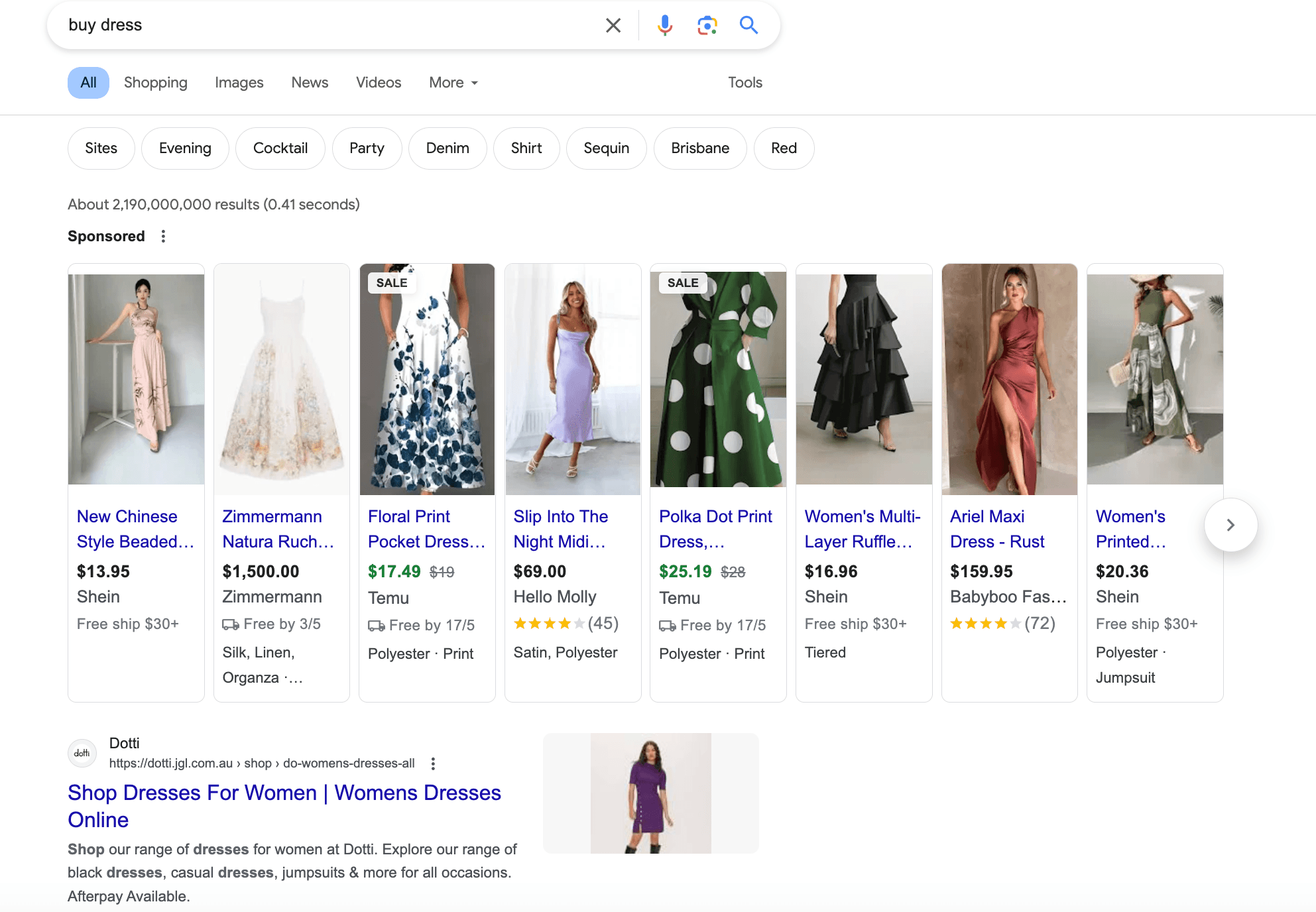Select the Shirt filter chip
The image size is (1316, 912).
[x=526, y=148]
